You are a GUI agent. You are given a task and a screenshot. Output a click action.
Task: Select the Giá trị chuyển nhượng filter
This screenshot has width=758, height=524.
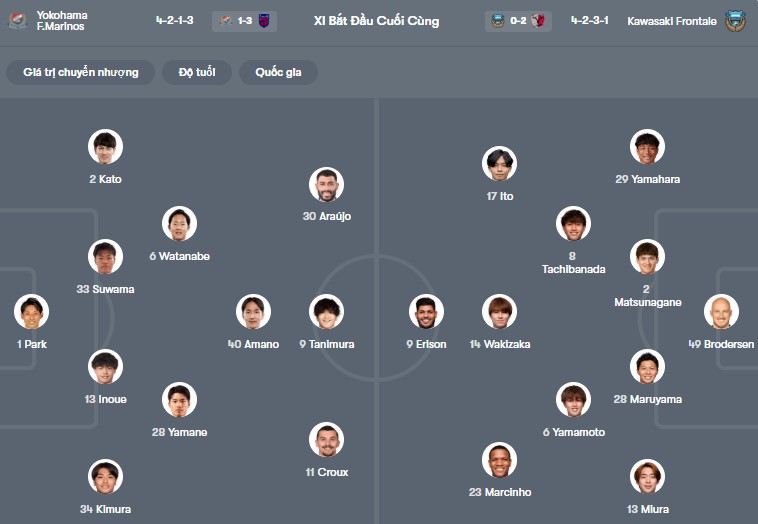81,72
